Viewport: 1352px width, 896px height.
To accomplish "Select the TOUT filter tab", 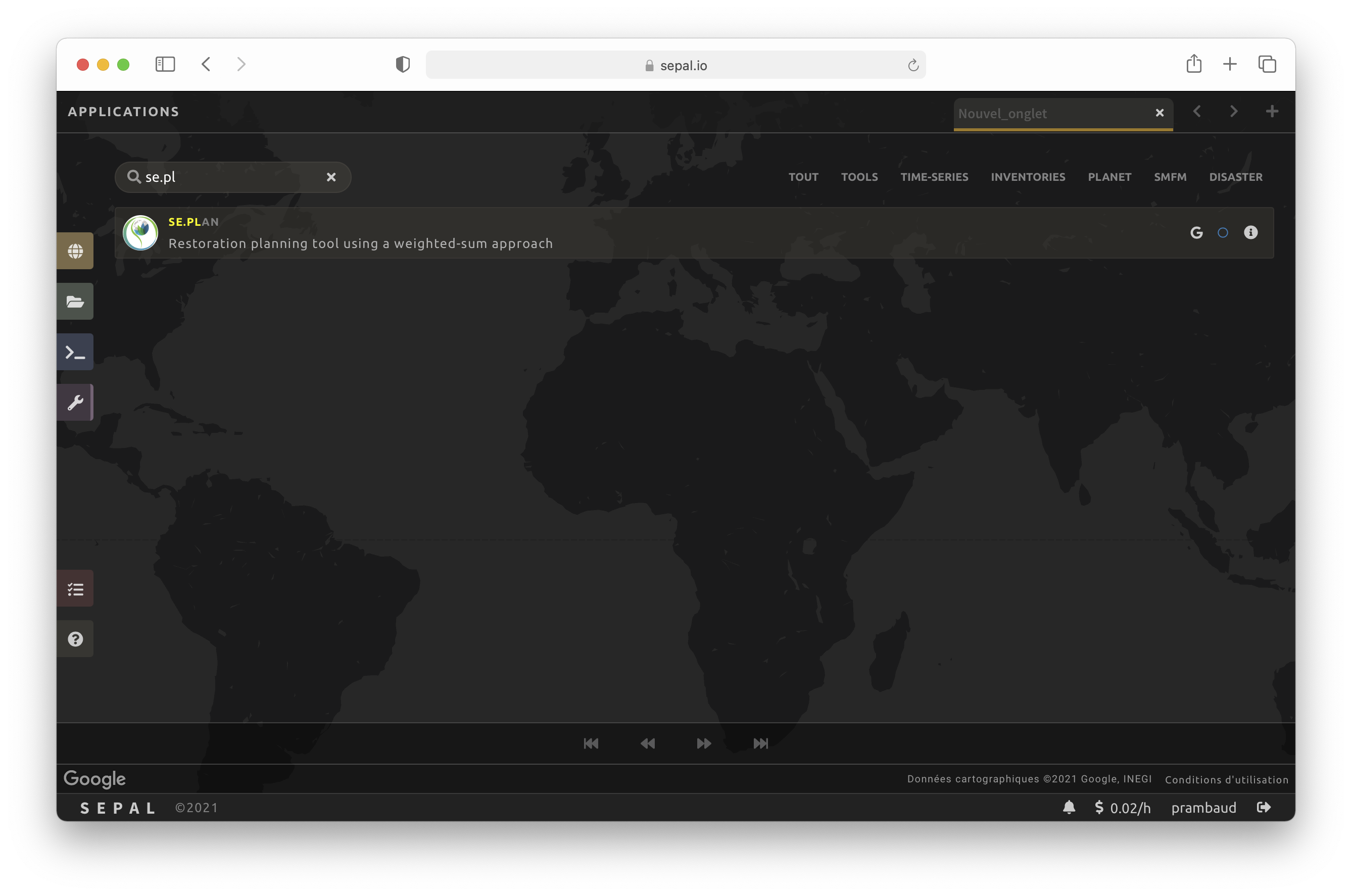I will coord(803,177).
